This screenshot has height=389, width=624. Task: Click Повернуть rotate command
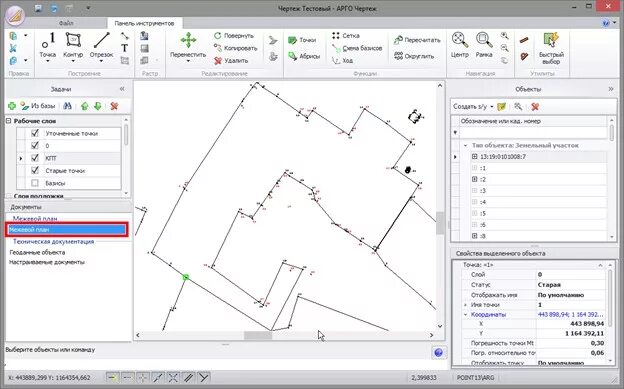tap(234, 35)
